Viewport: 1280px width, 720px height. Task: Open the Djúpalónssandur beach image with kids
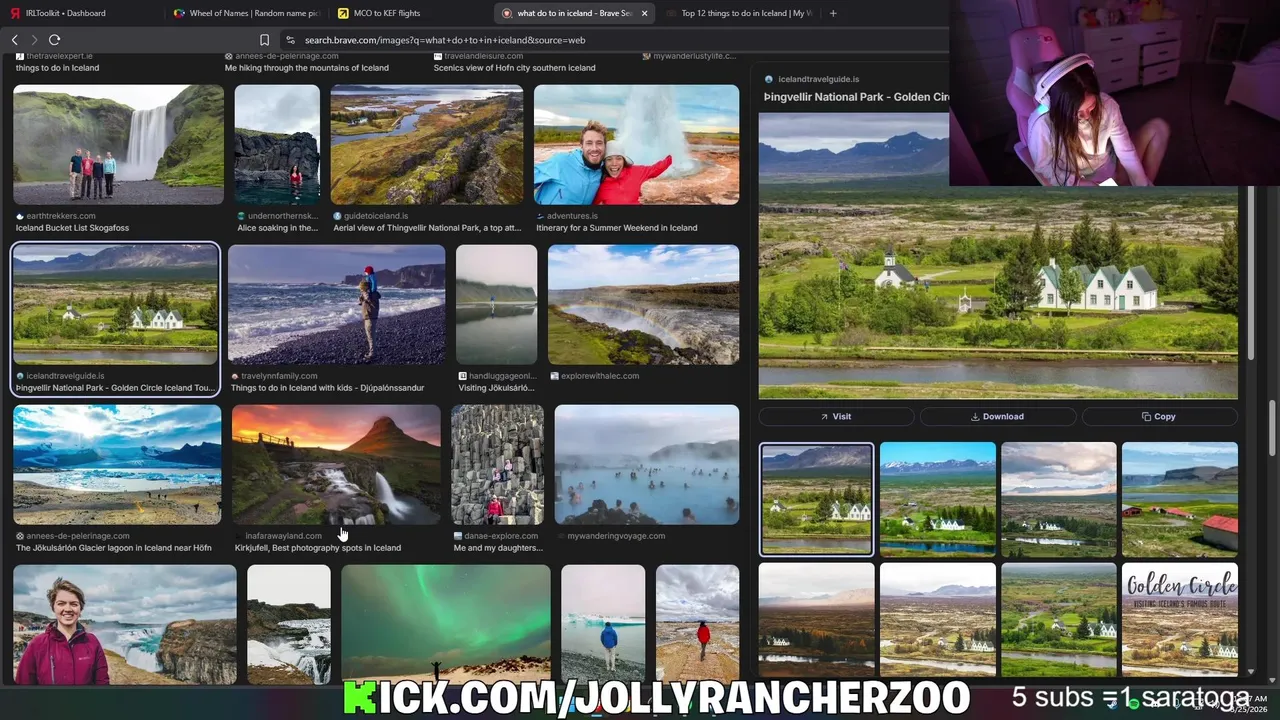point(336,305)
